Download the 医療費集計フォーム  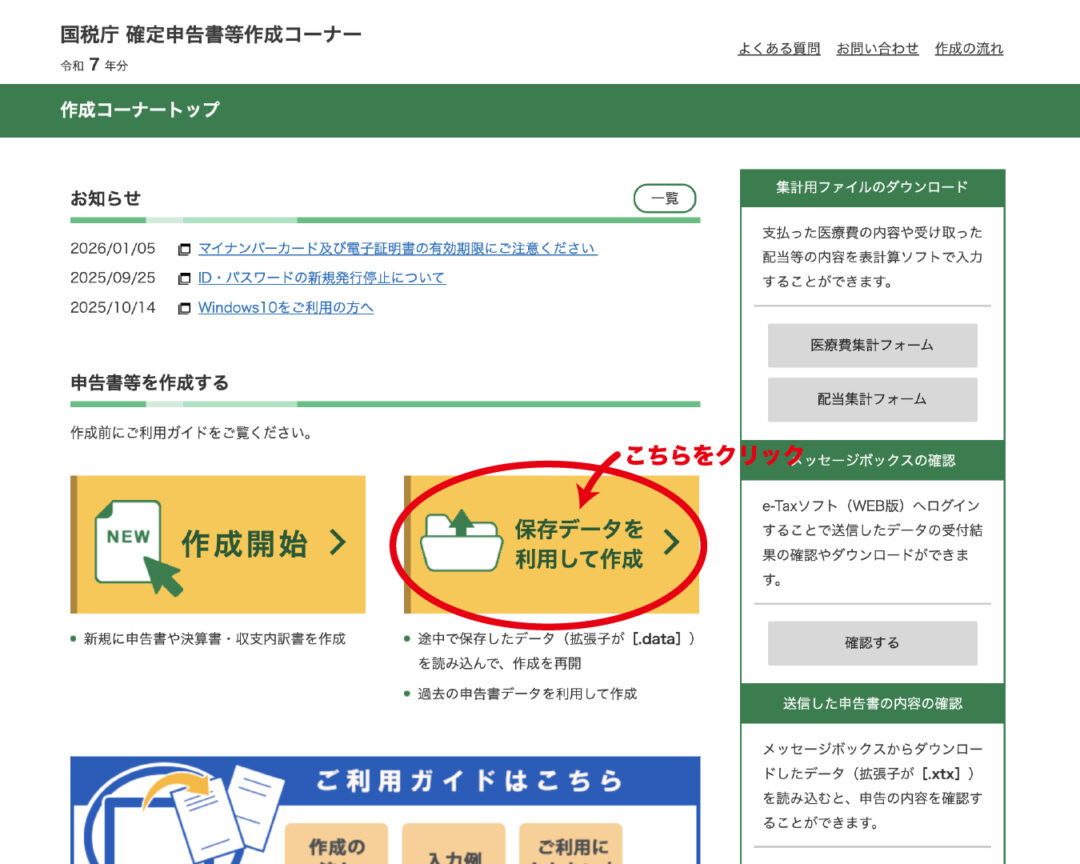(872, 345)
